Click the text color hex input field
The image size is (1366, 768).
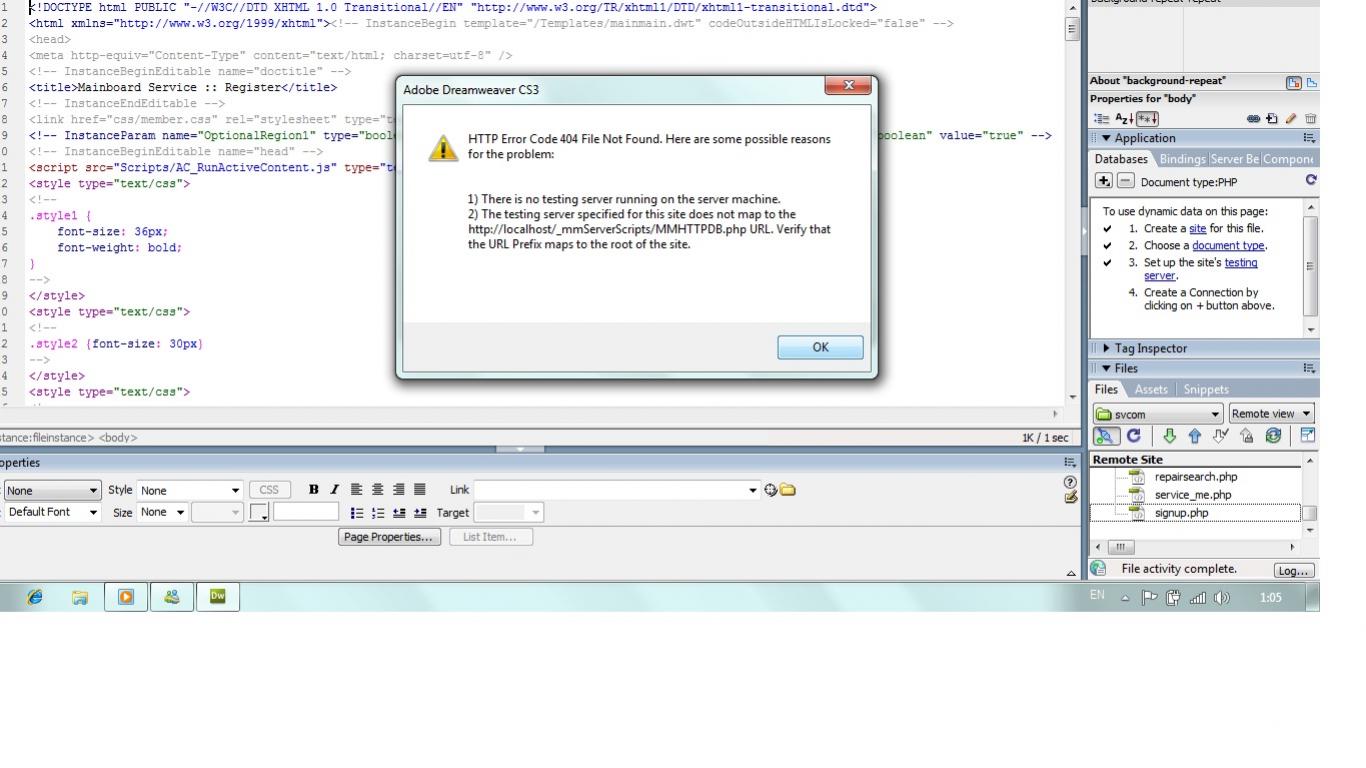[306, 512]
